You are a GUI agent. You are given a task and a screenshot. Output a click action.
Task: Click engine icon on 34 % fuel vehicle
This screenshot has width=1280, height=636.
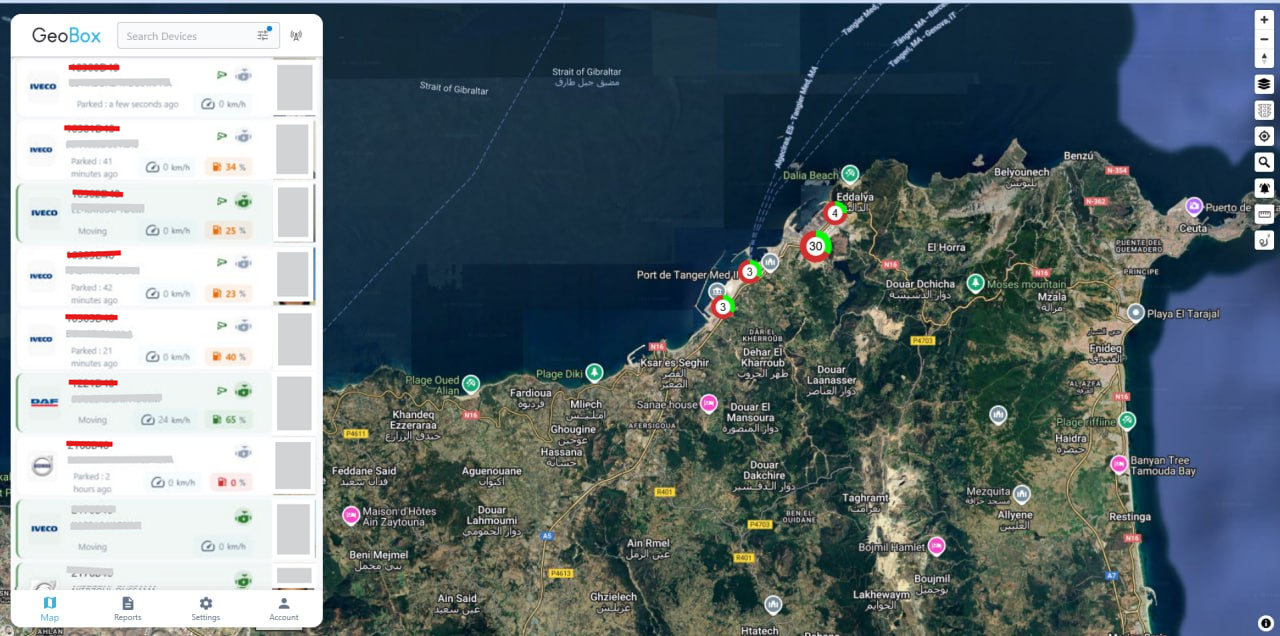[243, 137]
